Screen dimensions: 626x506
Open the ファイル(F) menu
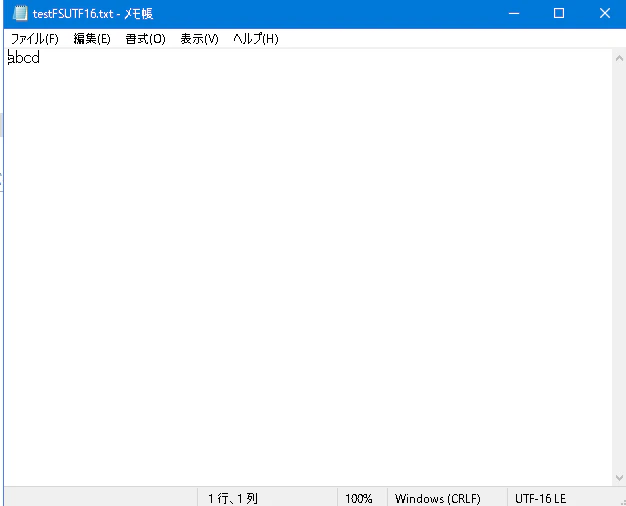34,39
